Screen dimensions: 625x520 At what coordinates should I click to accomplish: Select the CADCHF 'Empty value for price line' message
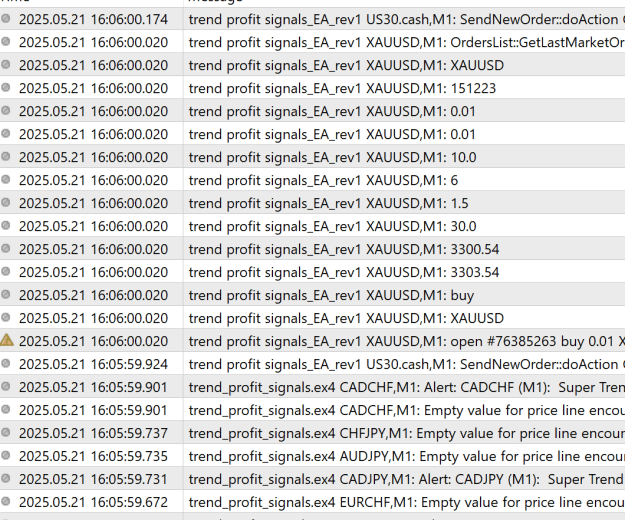coord(407,410)
